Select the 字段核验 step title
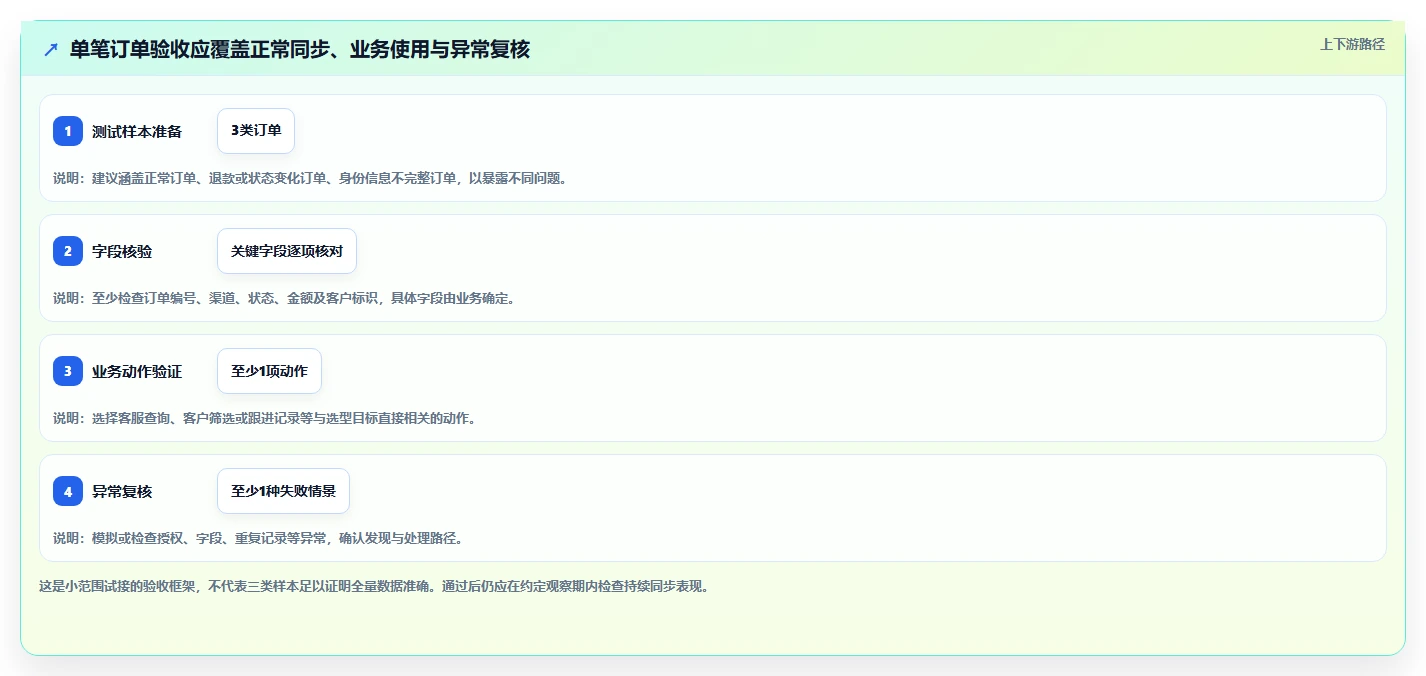Image resolution: width=1426 pixels, height=676 pixels. coord(122,251)
